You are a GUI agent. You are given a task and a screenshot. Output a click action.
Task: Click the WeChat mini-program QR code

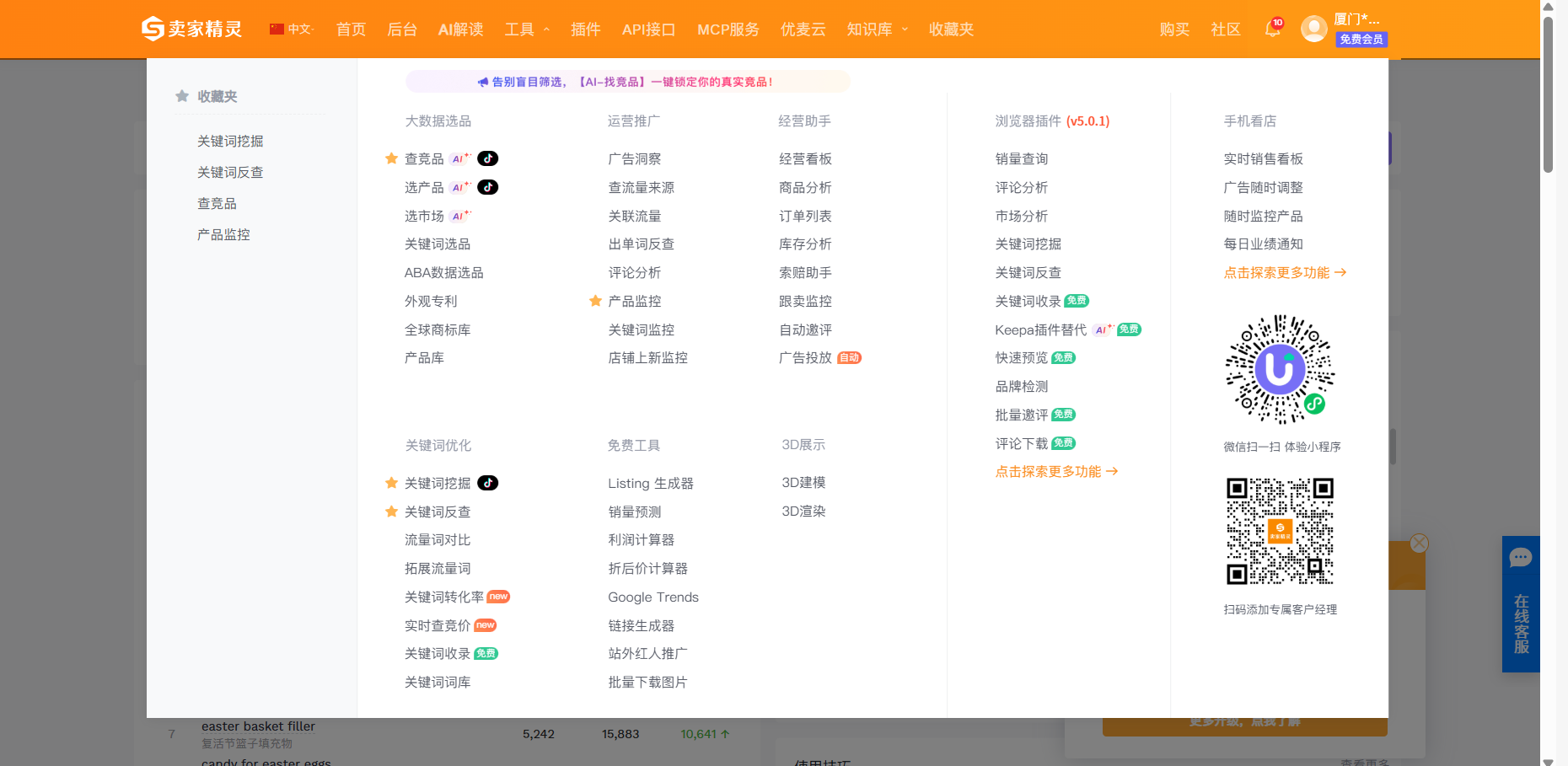pyautogui.click(x=1280, y=369)
